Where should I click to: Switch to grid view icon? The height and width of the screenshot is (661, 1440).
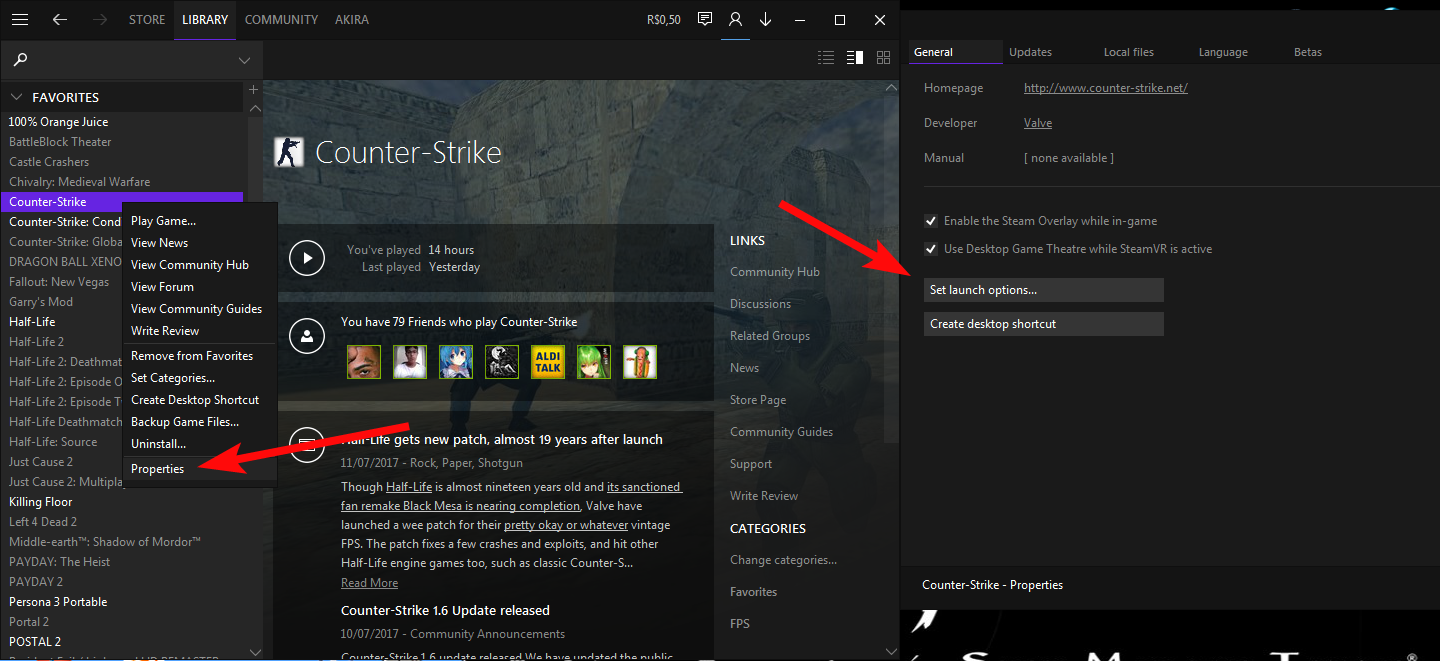coord(883,58)
